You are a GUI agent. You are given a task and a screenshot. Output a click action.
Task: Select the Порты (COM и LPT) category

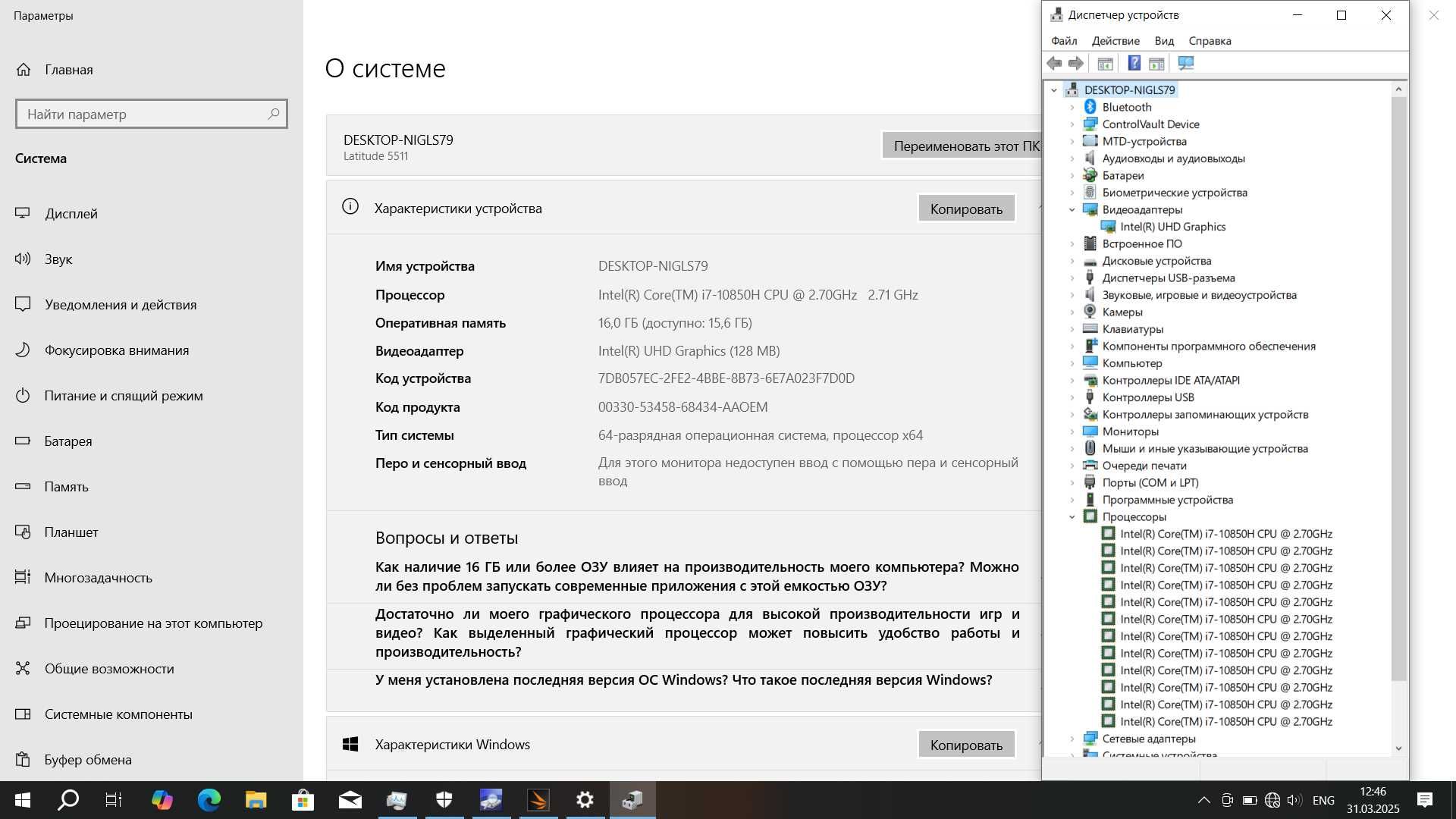pyautogui.click(x=1150, y=483)
